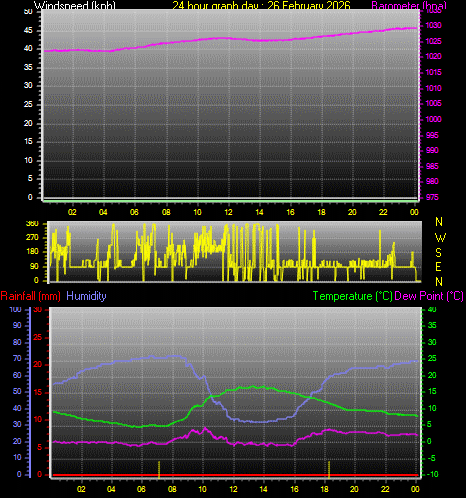Click the 18 hour label under the bottom graph
Viewport: 466px width, 498px height.
point(324,489)
